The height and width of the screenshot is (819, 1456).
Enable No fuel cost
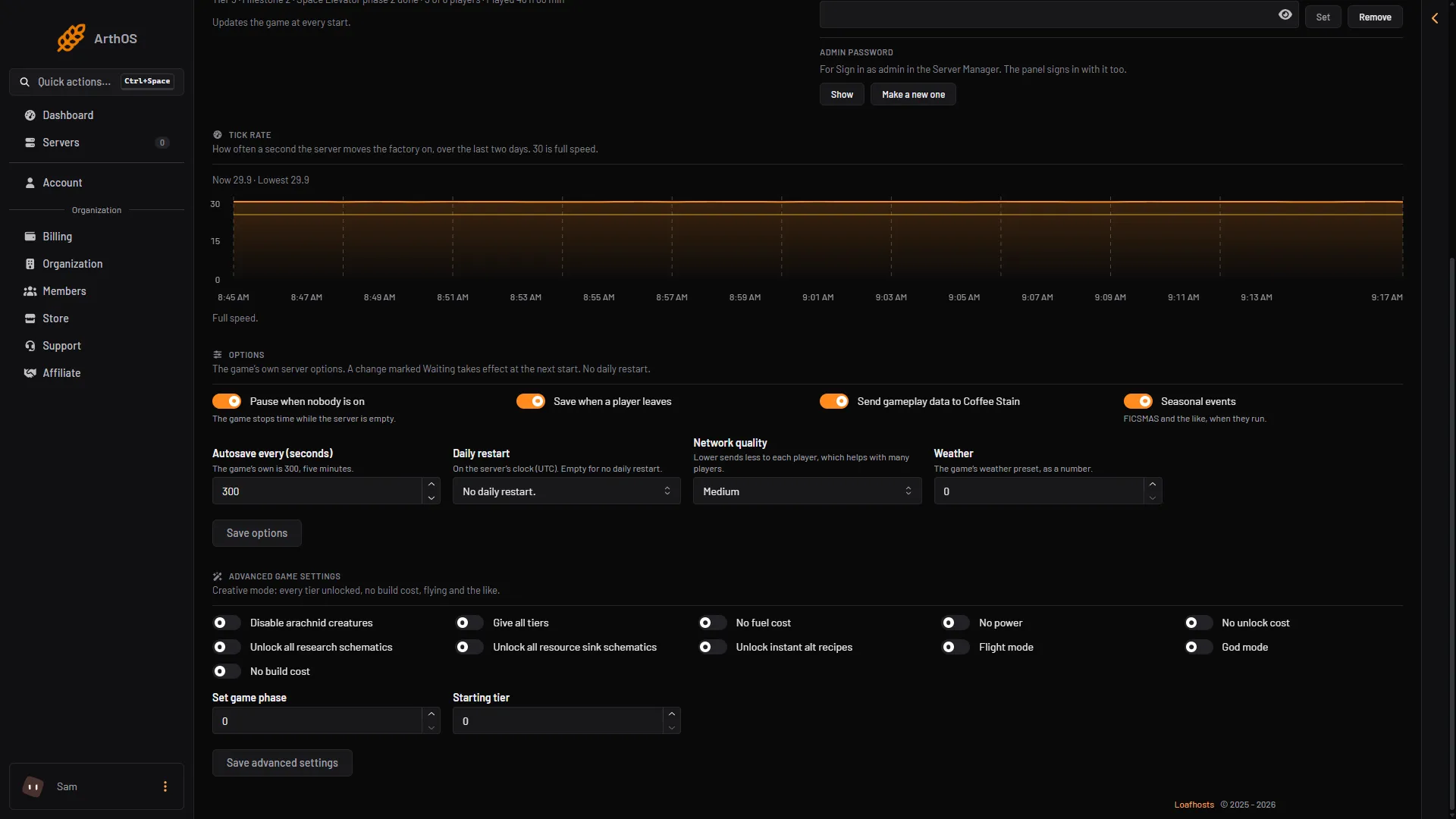pos(713,623)
